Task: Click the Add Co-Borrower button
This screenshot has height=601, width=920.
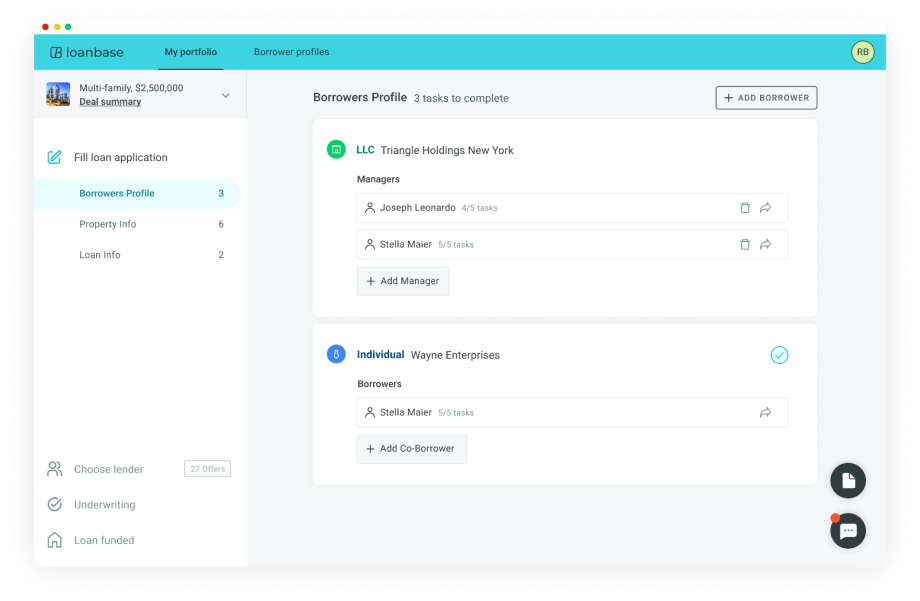Action: click(411, 449)
